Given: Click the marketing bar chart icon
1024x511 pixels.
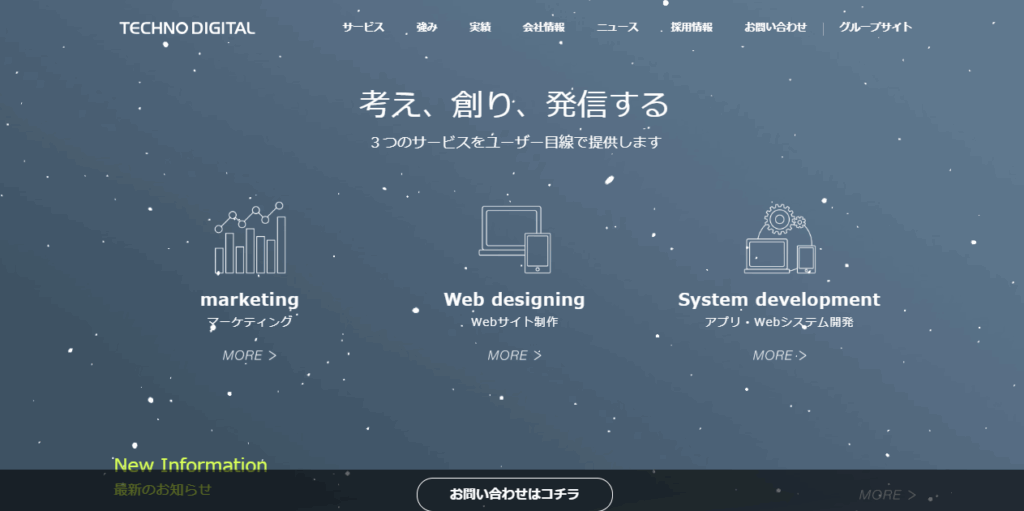Looking at the screenshot, I should [x=250, y=238].
